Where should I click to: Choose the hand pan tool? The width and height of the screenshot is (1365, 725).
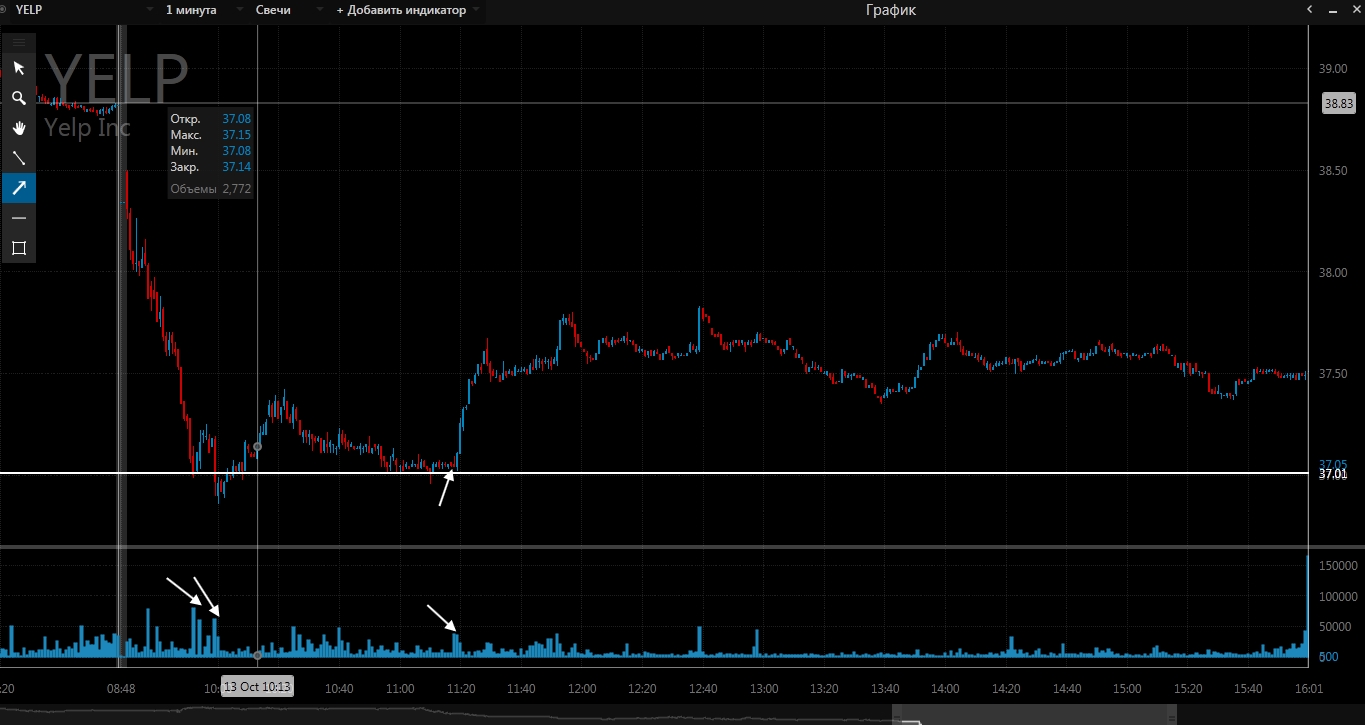tap(18, 128)
